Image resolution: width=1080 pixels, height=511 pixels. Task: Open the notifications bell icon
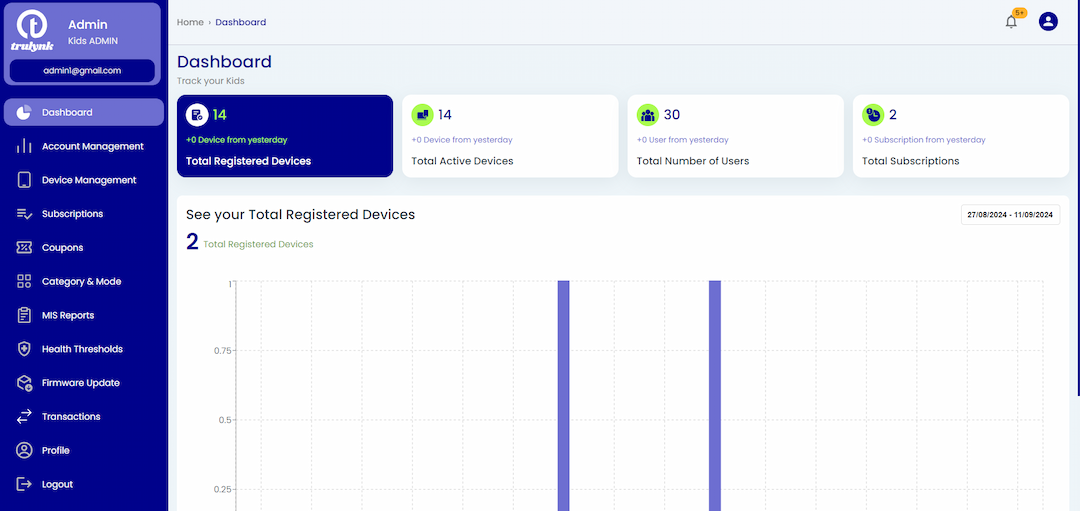(1010, 22)
